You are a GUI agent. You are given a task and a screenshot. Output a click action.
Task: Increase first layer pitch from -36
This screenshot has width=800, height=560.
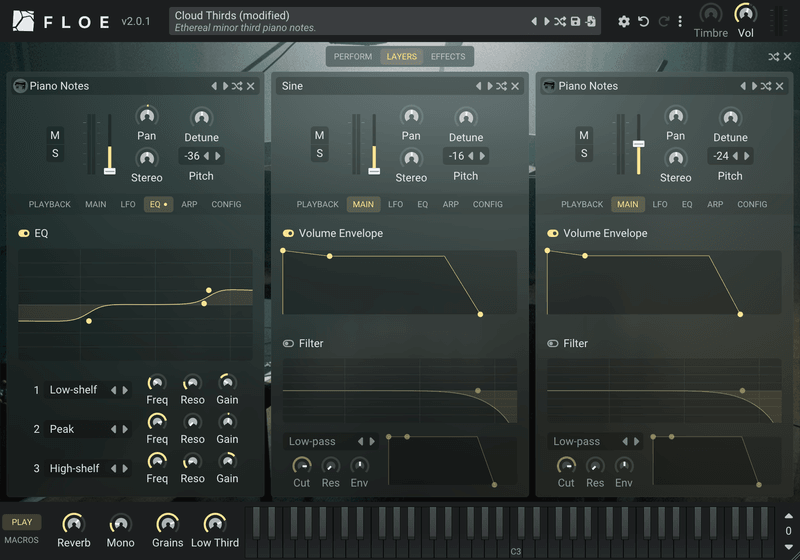pyautogui.click(x=218, y=156)
